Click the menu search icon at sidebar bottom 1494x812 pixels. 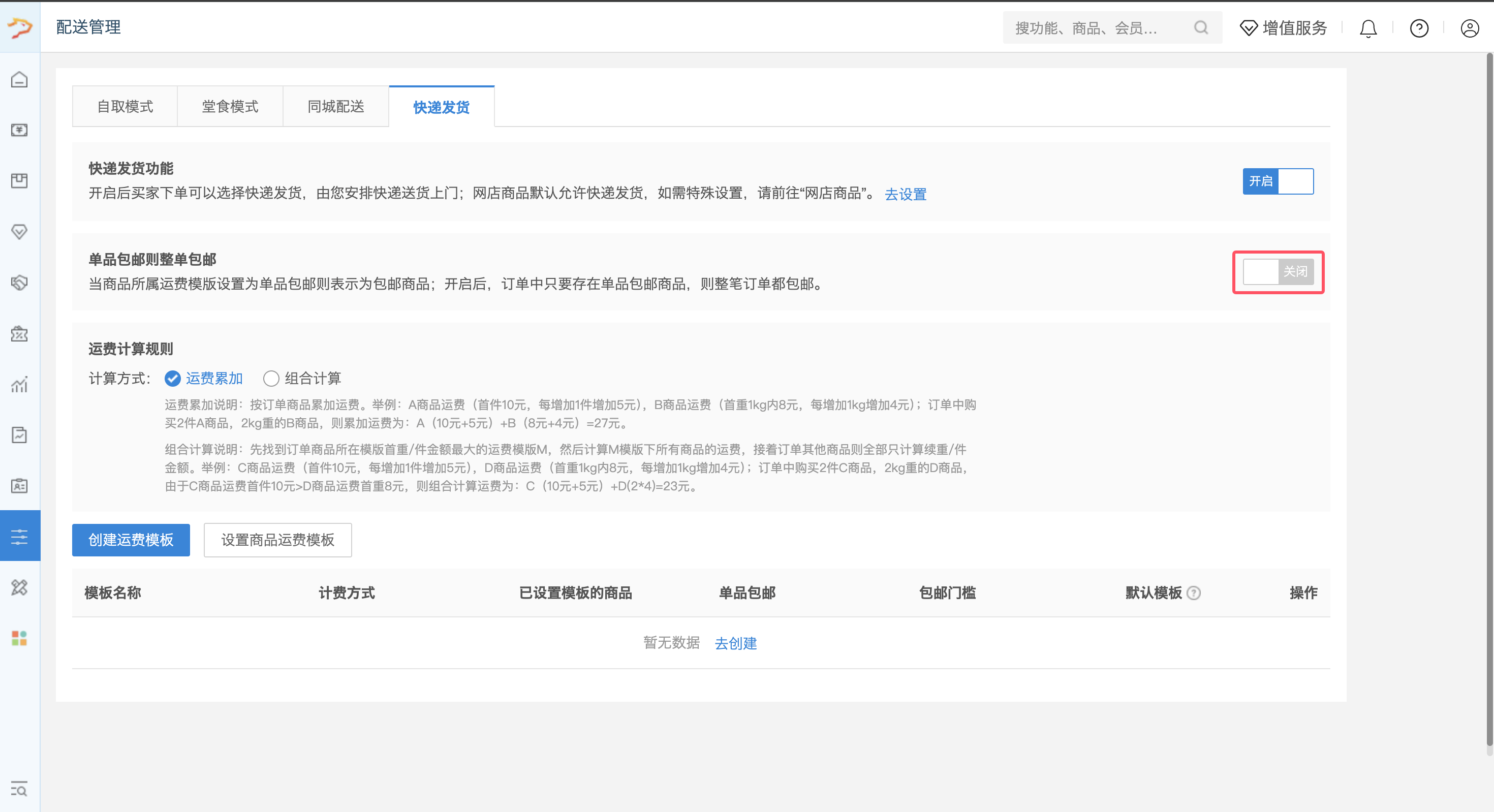pos(19,789)
